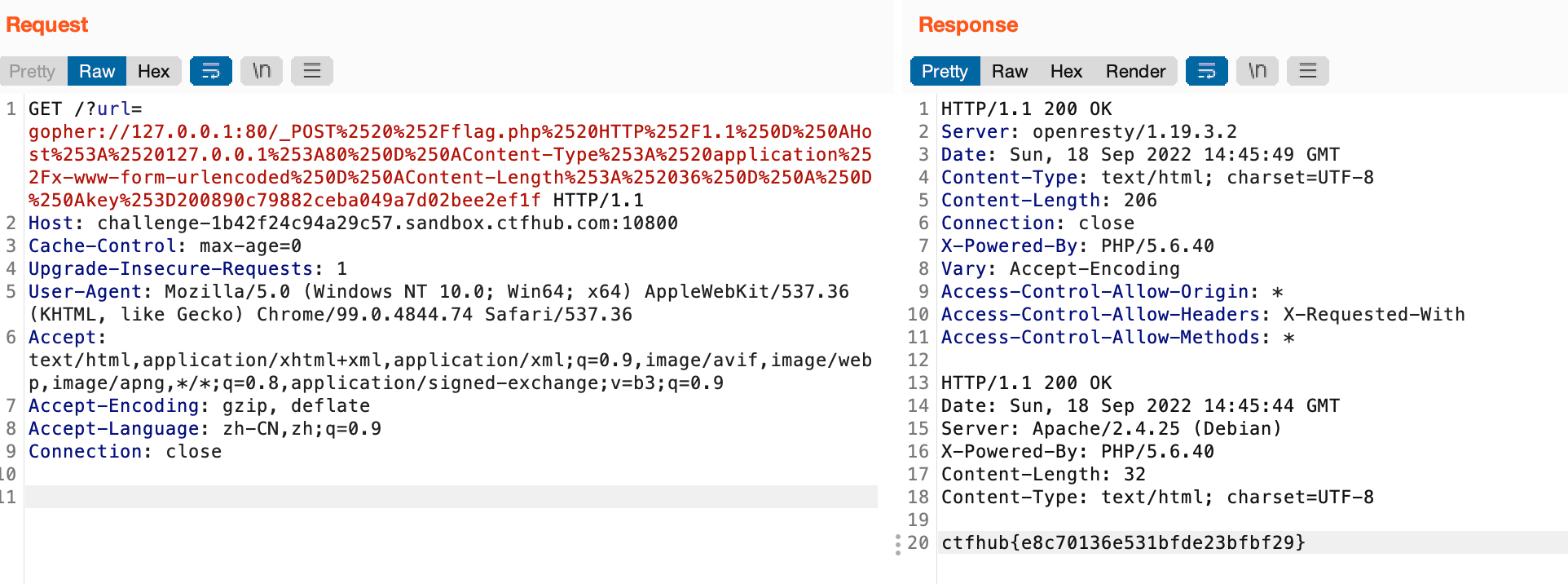The height and width of the screenshot is (584, 1568).
Task: Click the Request panel heading
Action: (47, 25)
